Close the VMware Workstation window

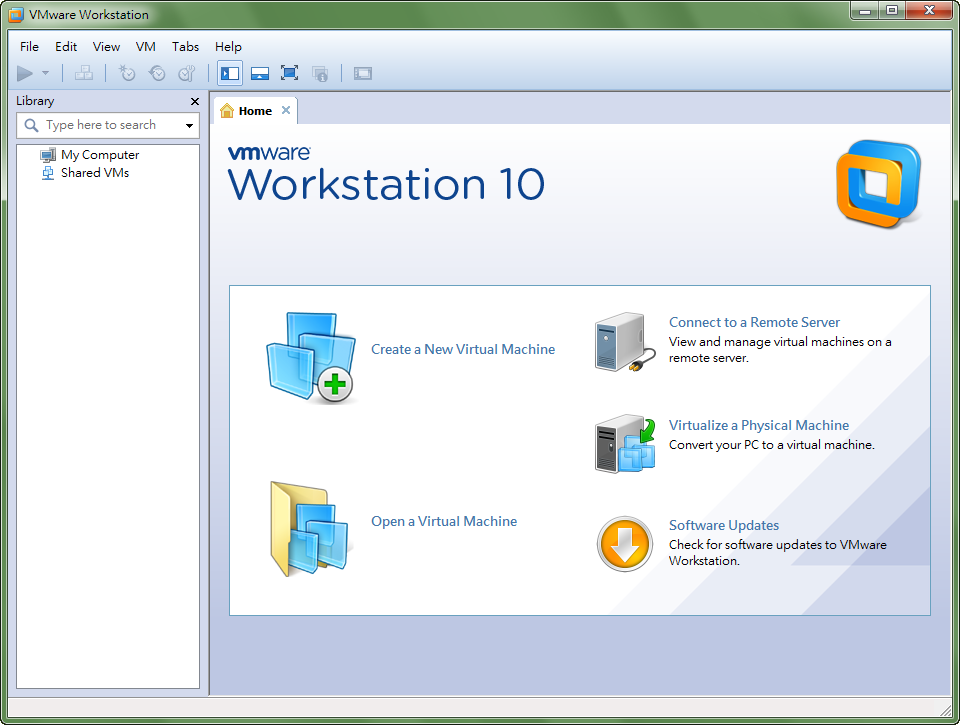click(x=929, y=10)
